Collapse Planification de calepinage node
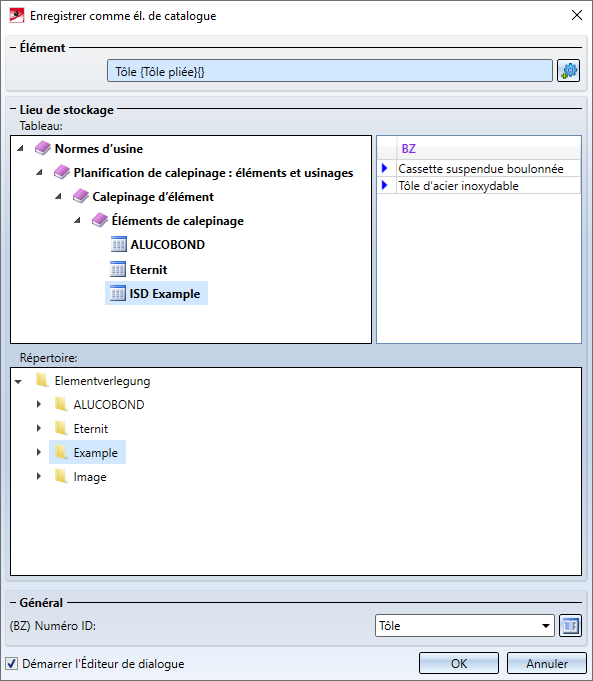The image size is (593, 681). pyautogui.click(x=39, y=172)
